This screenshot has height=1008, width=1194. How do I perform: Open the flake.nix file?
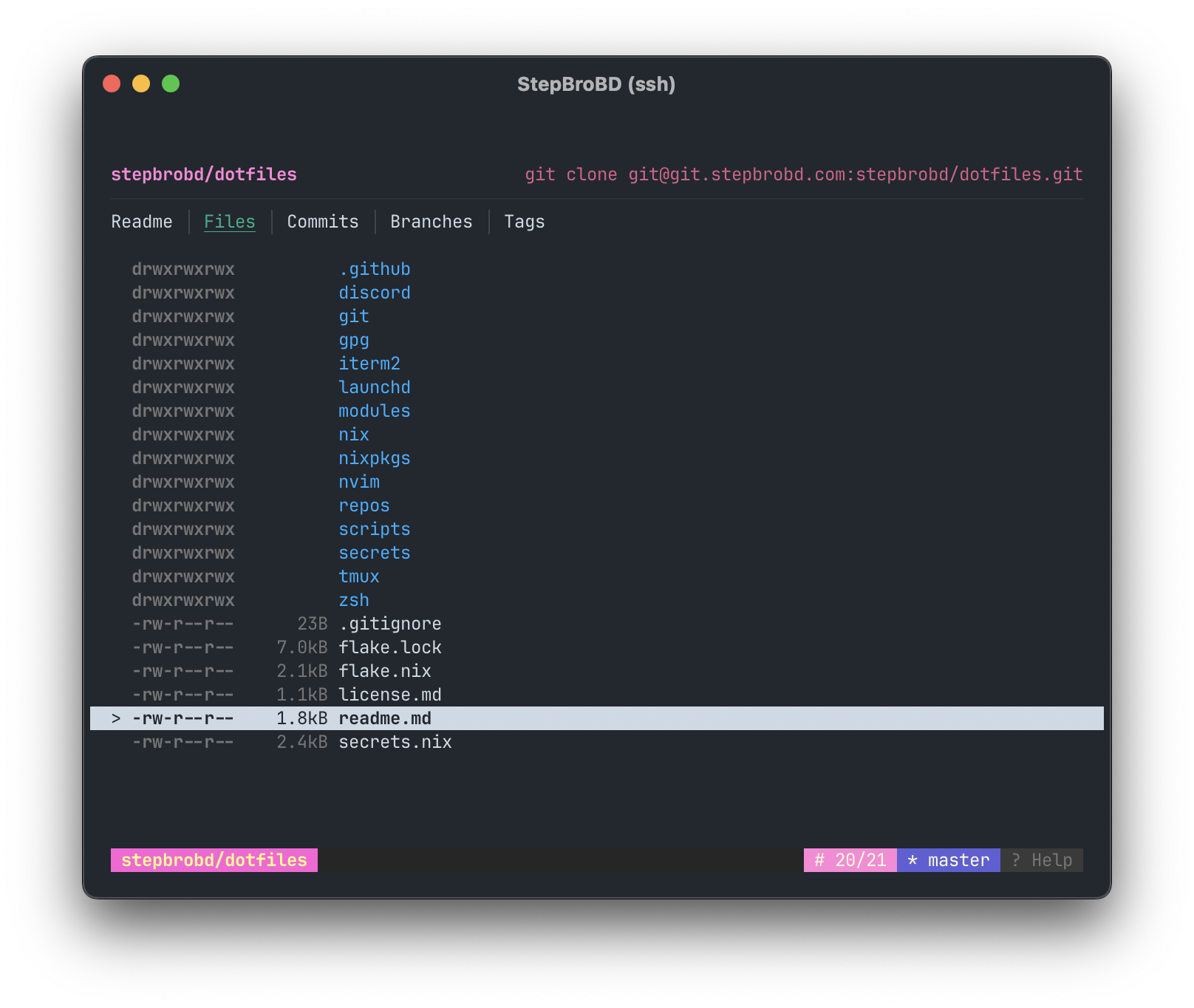click(383, 670)
